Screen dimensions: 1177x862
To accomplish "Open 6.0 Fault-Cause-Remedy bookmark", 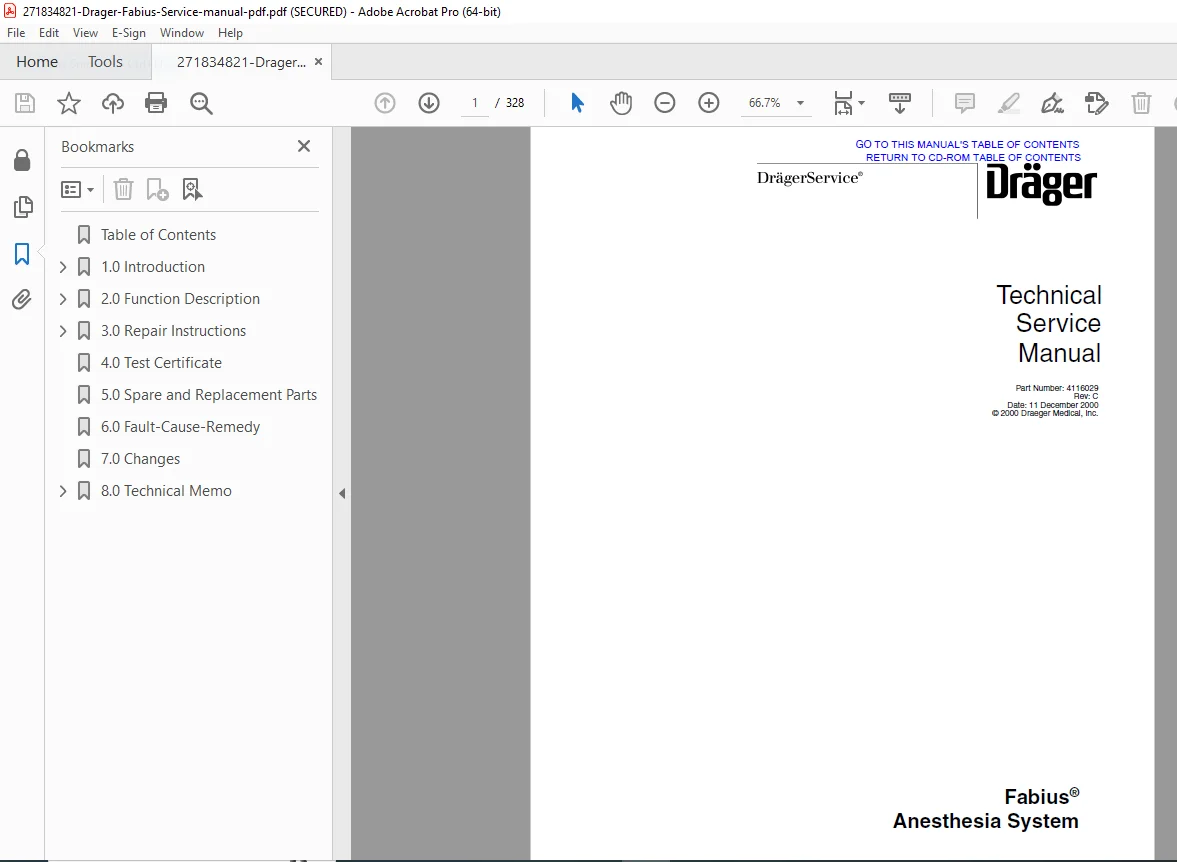I will 180,427.
